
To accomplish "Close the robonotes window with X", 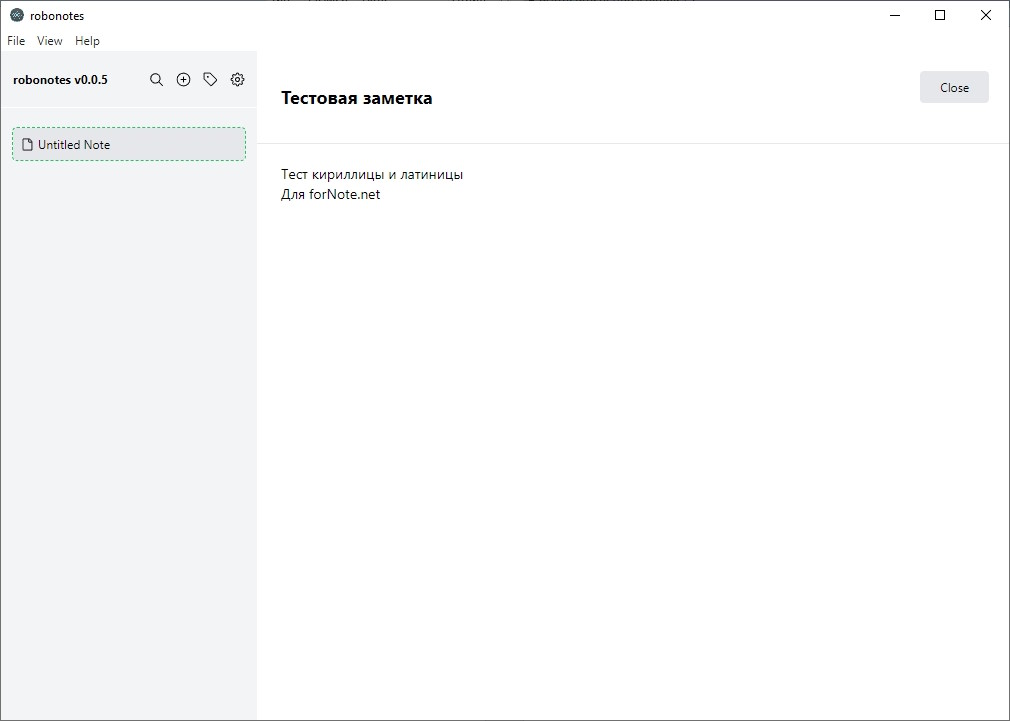I will point(985,15).
